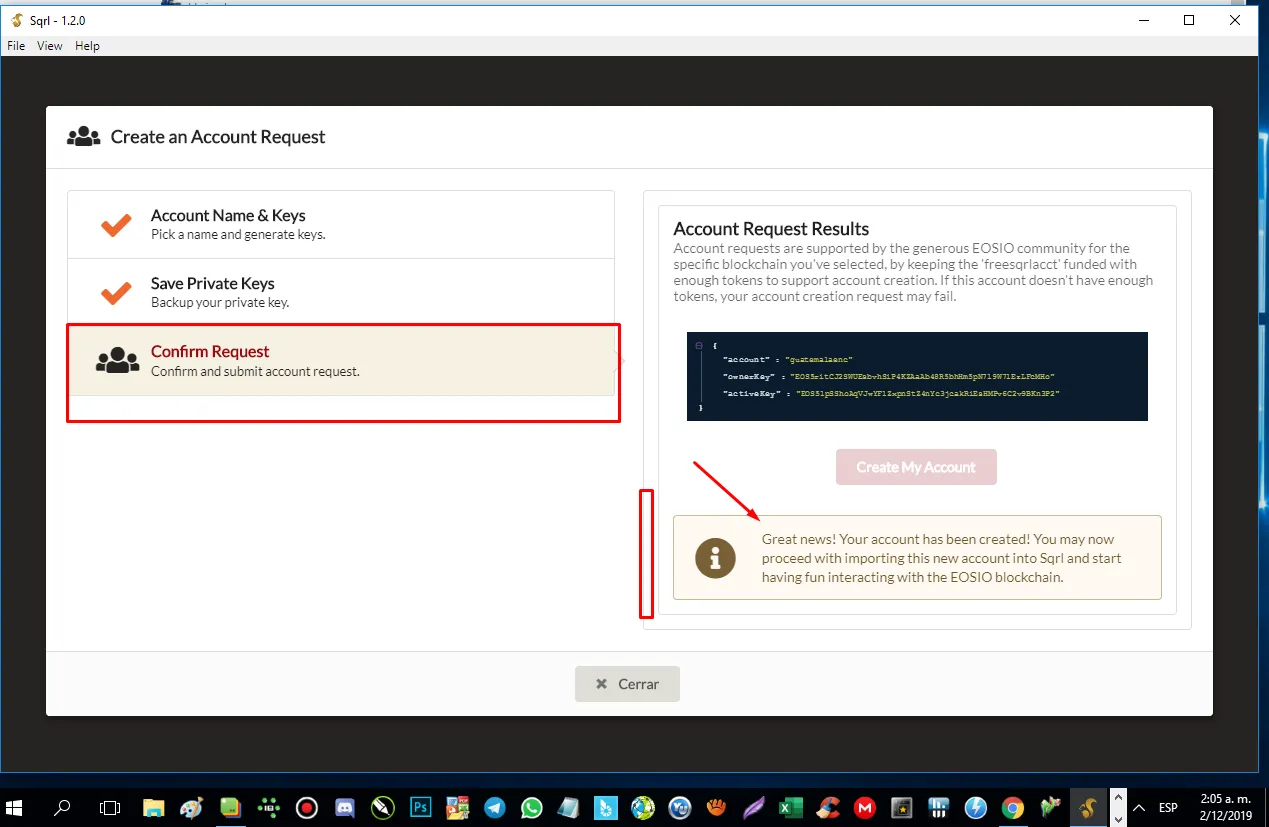Click the checkmark beside Save Private Keys
Screen dimensions: 1269x827
[x=116, y=292]
